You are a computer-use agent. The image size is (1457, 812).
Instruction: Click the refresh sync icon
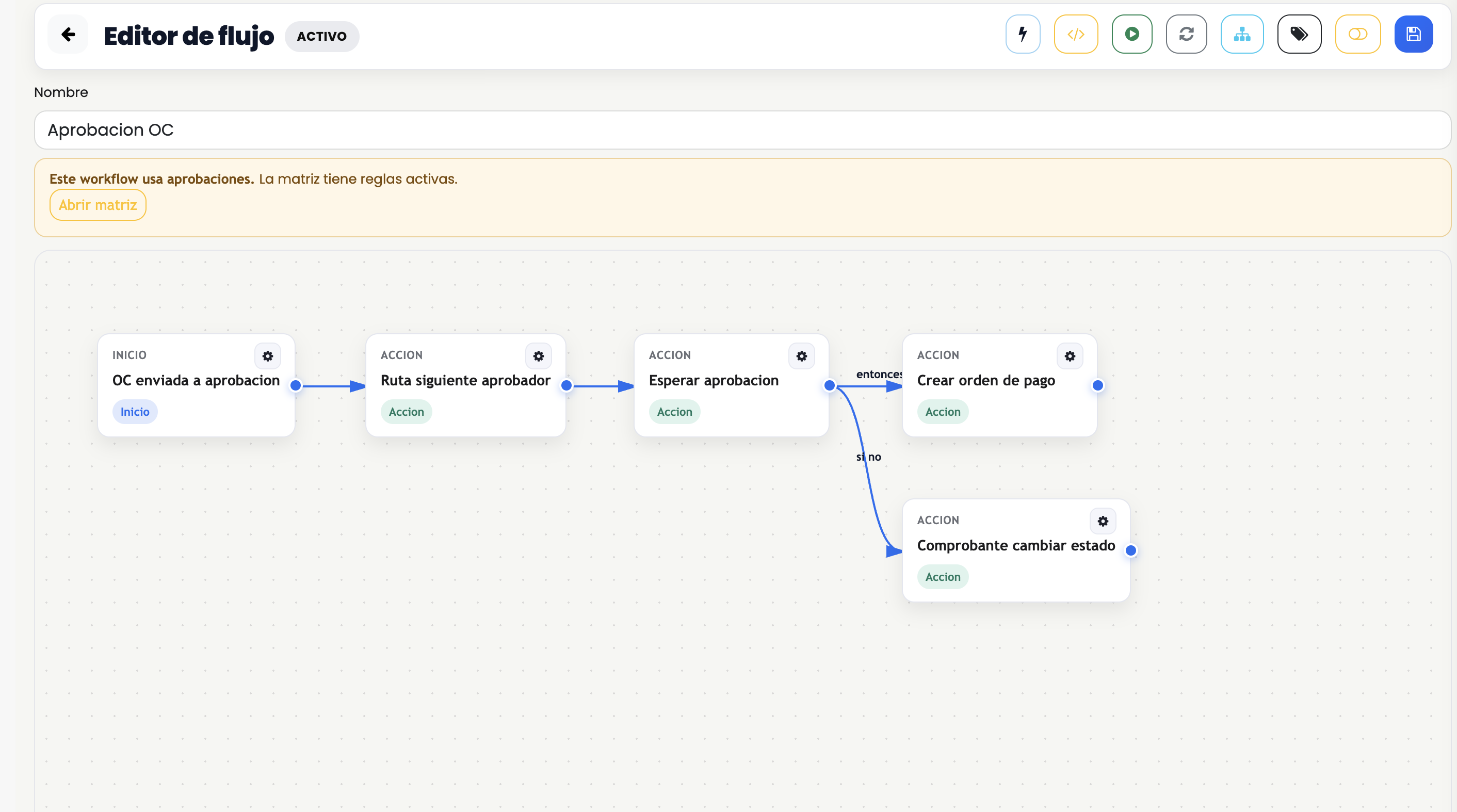1186,35
